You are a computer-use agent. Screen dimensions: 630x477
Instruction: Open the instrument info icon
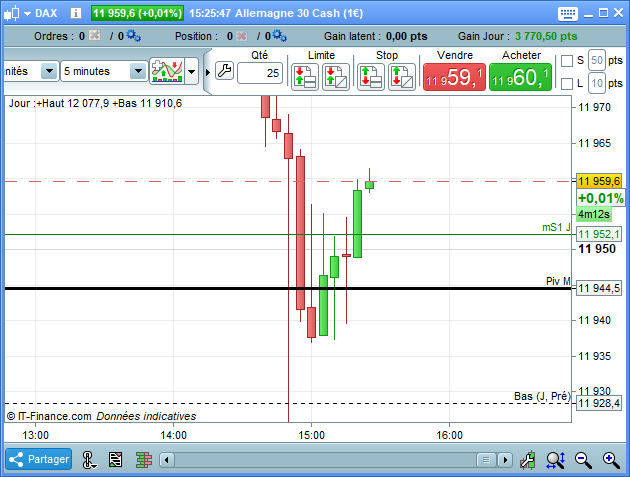[76, 13]
